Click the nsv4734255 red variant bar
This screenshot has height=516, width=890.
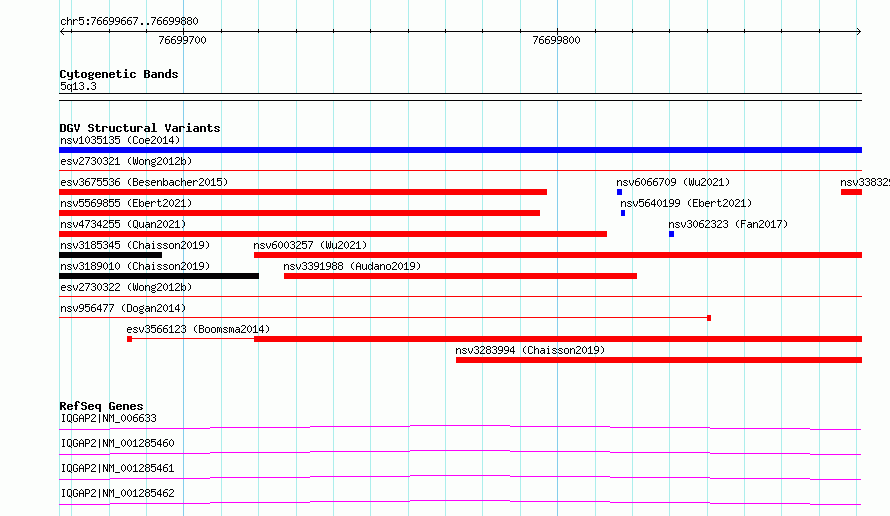click(x=333, y=234)
